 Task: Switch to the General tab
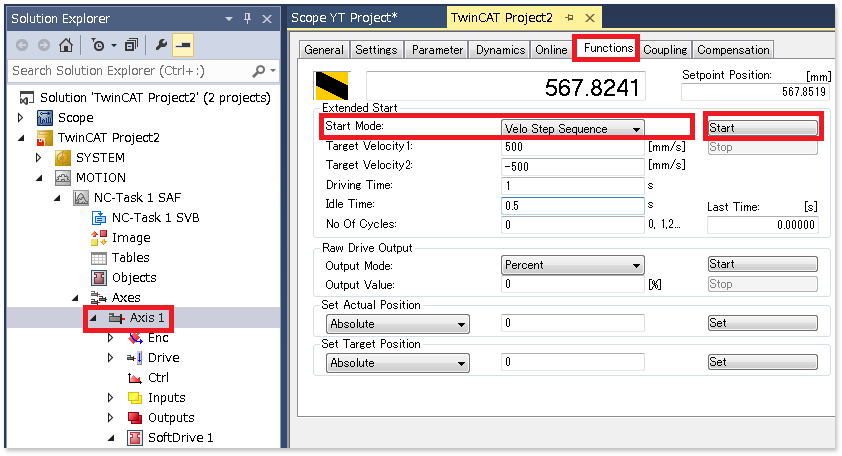pos(324,50)
